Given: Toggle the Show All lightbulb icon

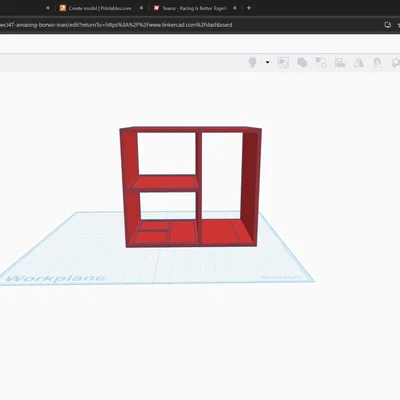Looking at the screenshot, I should coord(253,62).
